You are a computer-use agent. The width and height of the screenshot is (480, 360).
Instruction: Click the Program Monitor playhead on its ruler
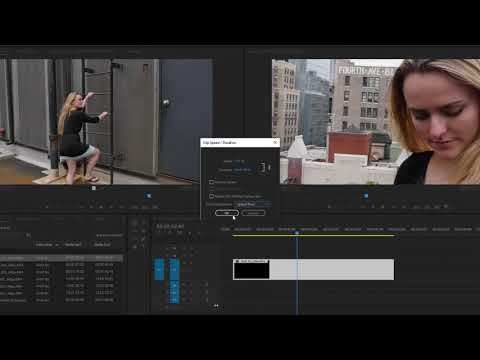tap(366, 196)
